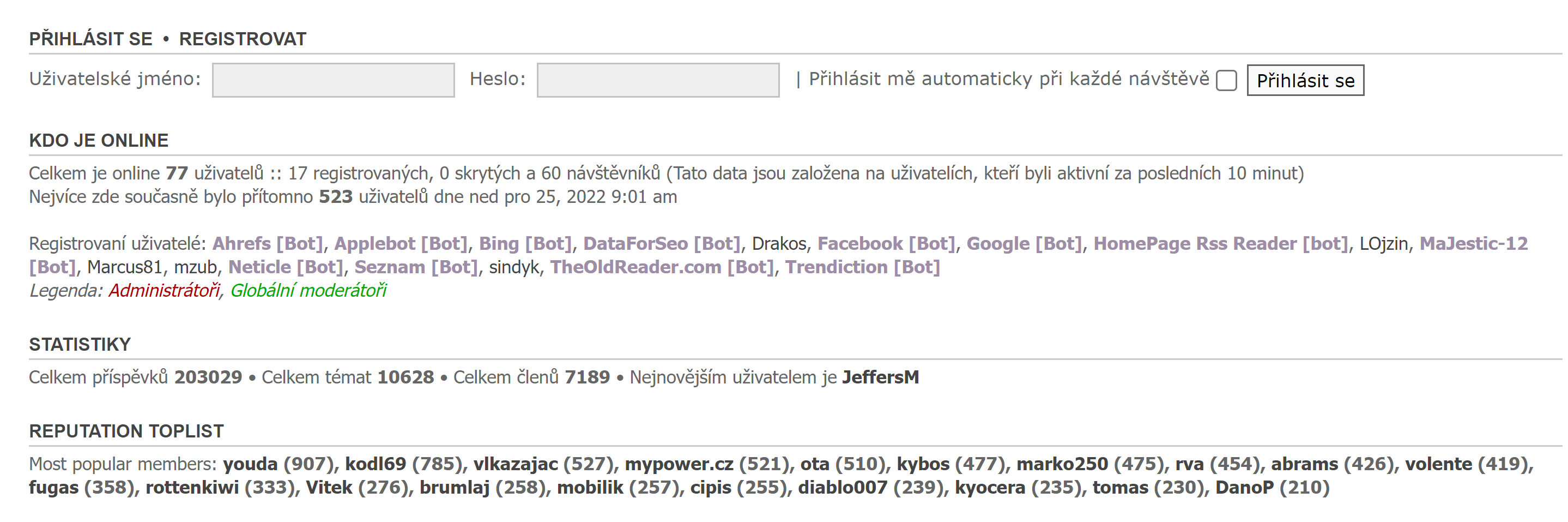Screen dimensions: 1568x522
Task: Click the Google [Bot] link
Action: click(x=1024, y=244)
